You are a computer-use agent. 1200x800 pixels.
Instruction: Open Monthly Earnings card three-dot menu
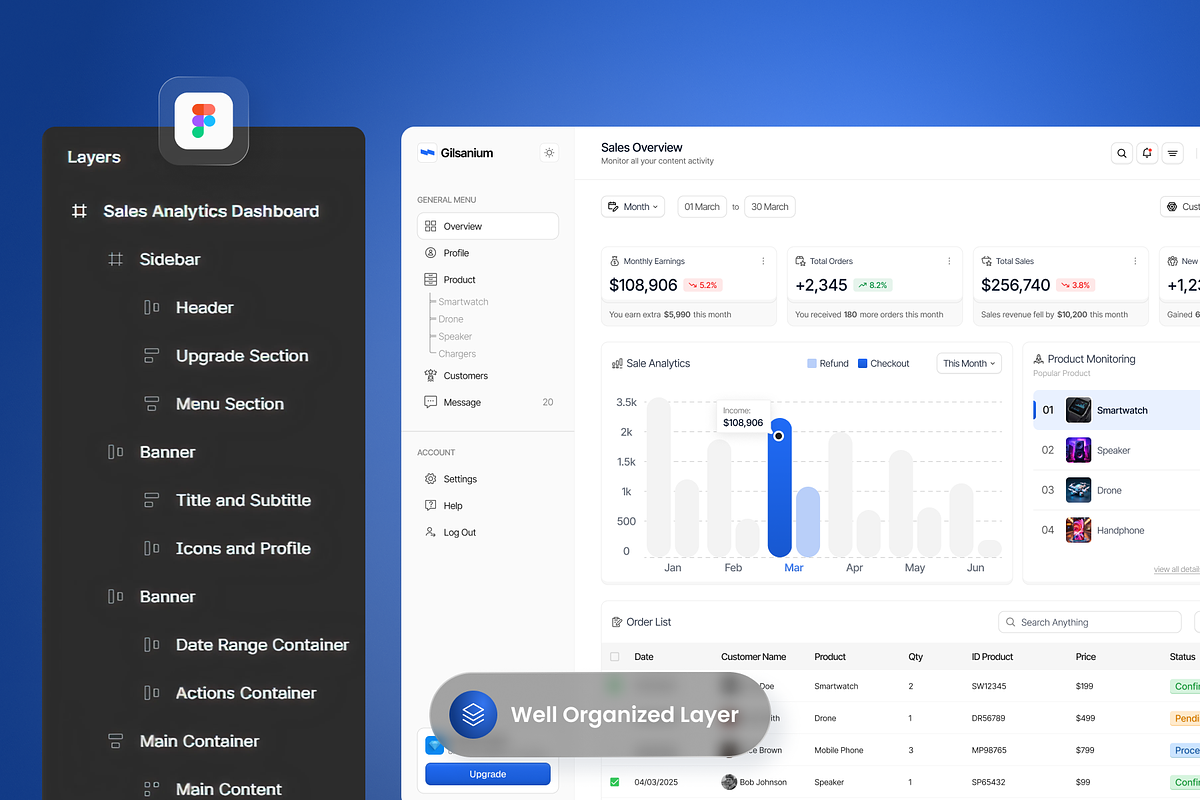(763, 261)
